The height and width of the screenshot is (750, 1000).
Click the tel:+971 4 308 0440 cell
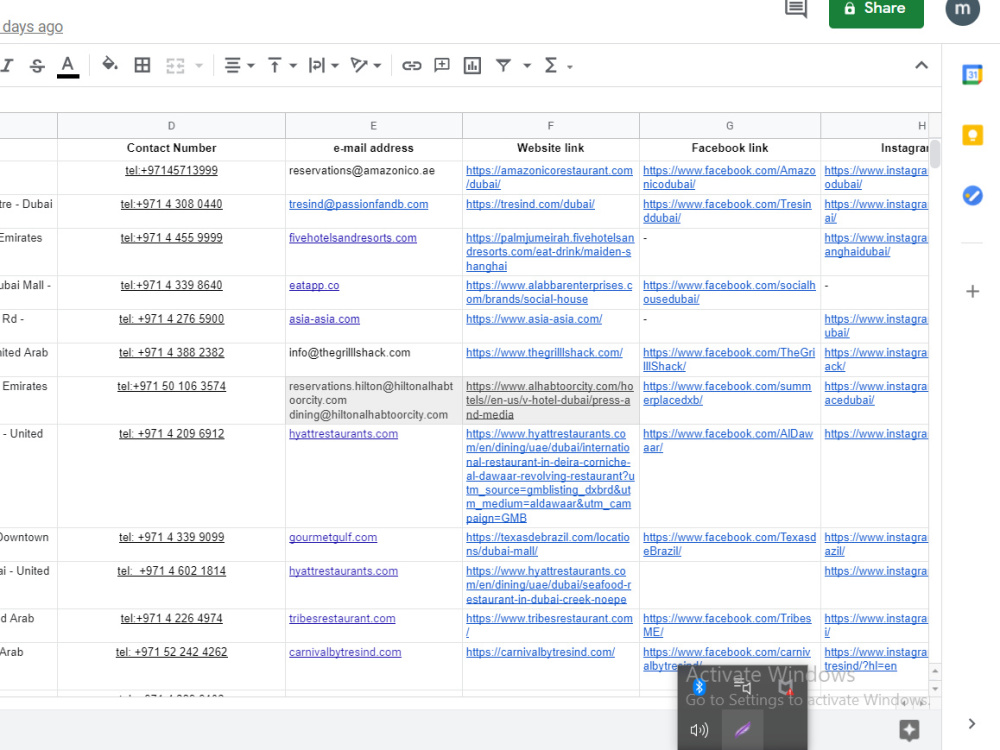click(x=171, y=211)
